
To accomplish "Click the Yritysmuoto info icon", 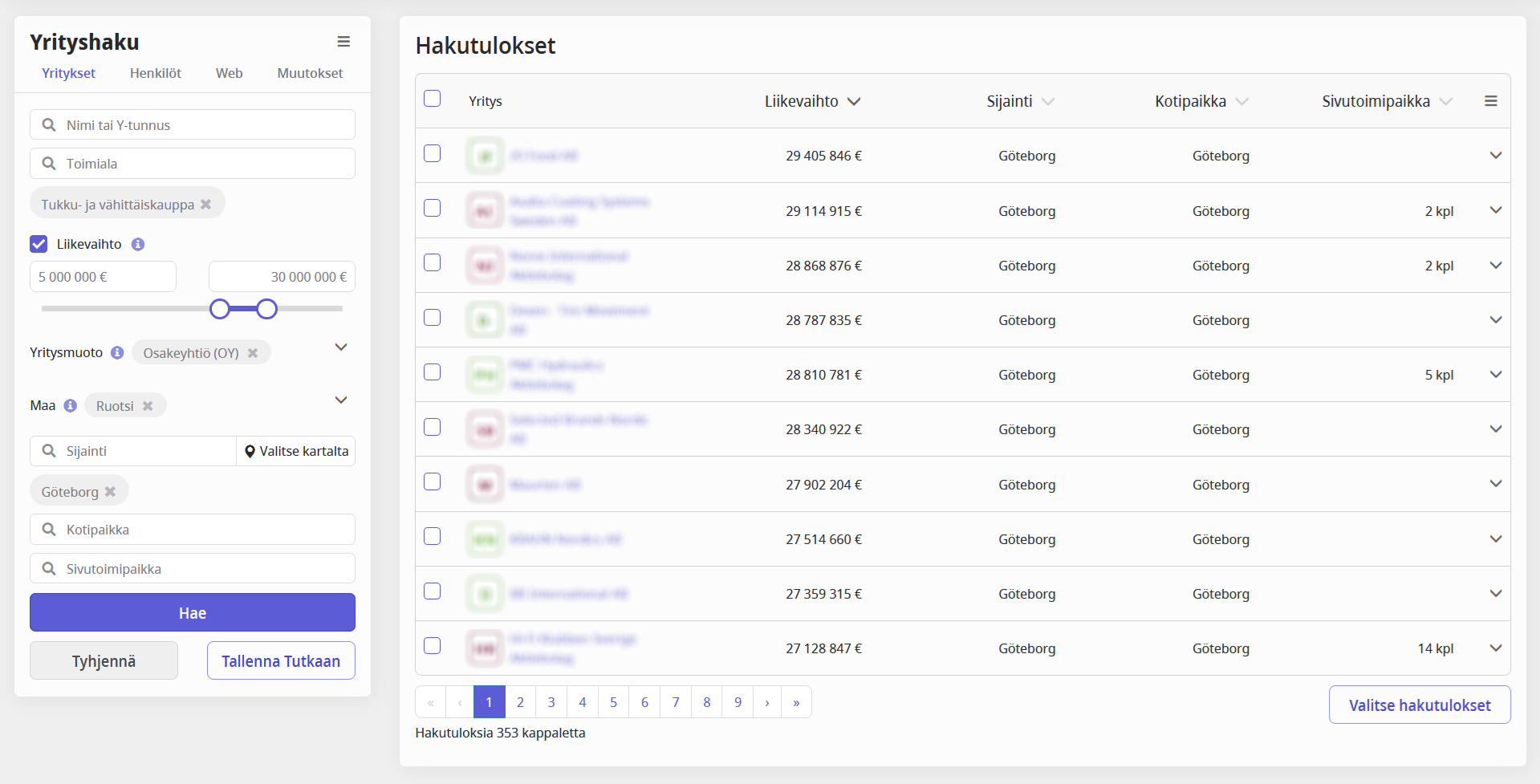I will (117, 352).
